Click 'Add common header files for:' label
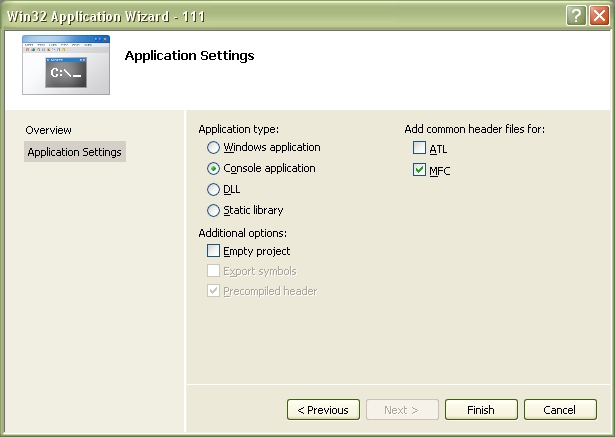615x437 pixels. (475, 129)
